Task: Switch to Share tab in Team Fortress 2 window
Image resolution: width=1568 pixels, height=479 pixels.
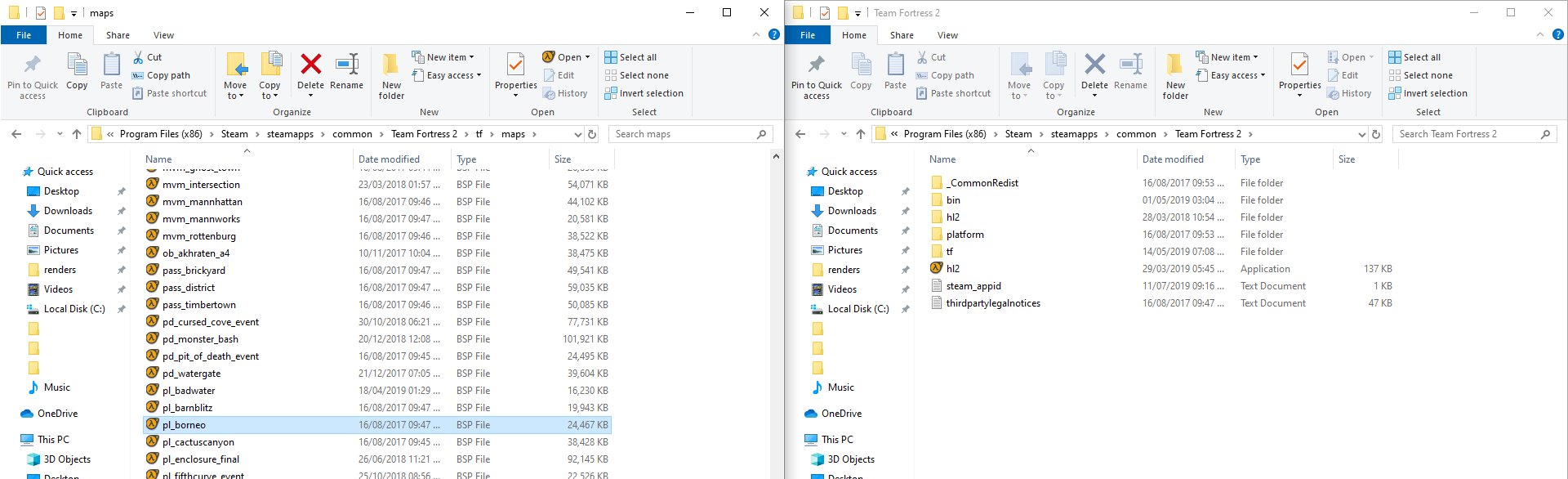Action: (x=902, y=35)
